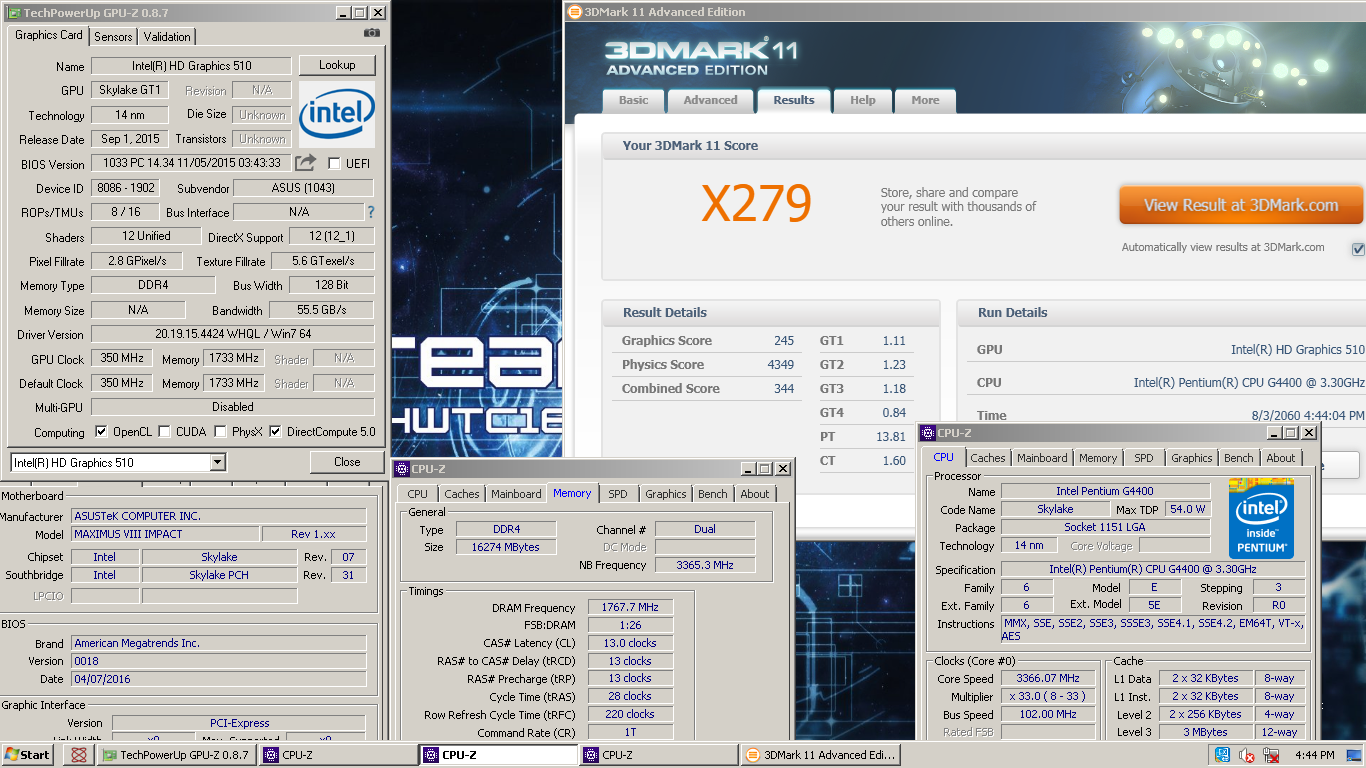This screenshot has height=768, width=1366.
Task: Open the Validation tab in GPU-Z
Action: tap(167, 36)
